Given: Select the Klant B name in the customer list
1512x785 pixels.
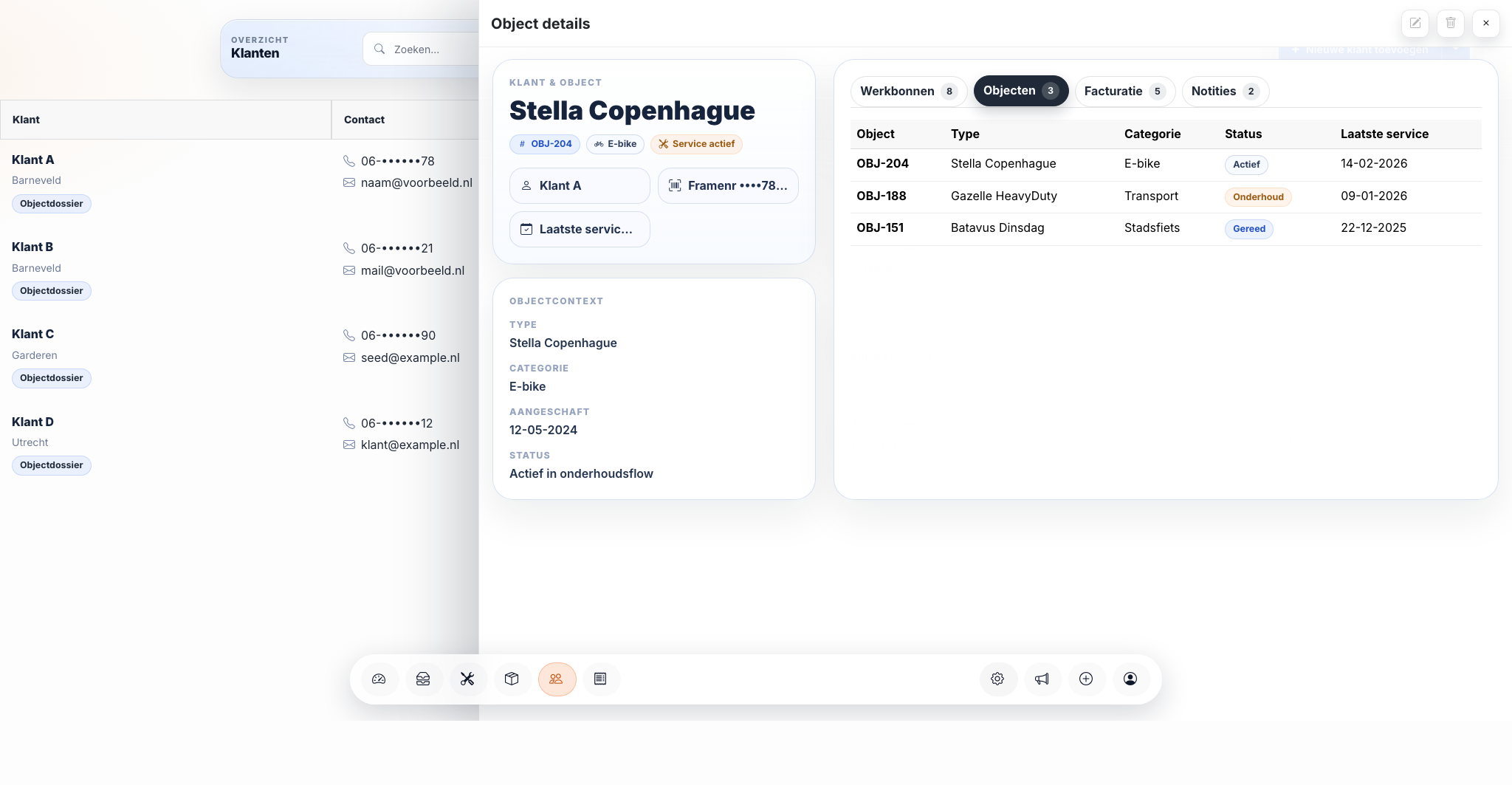Looking at the screenshot, I should click(32, 247).
